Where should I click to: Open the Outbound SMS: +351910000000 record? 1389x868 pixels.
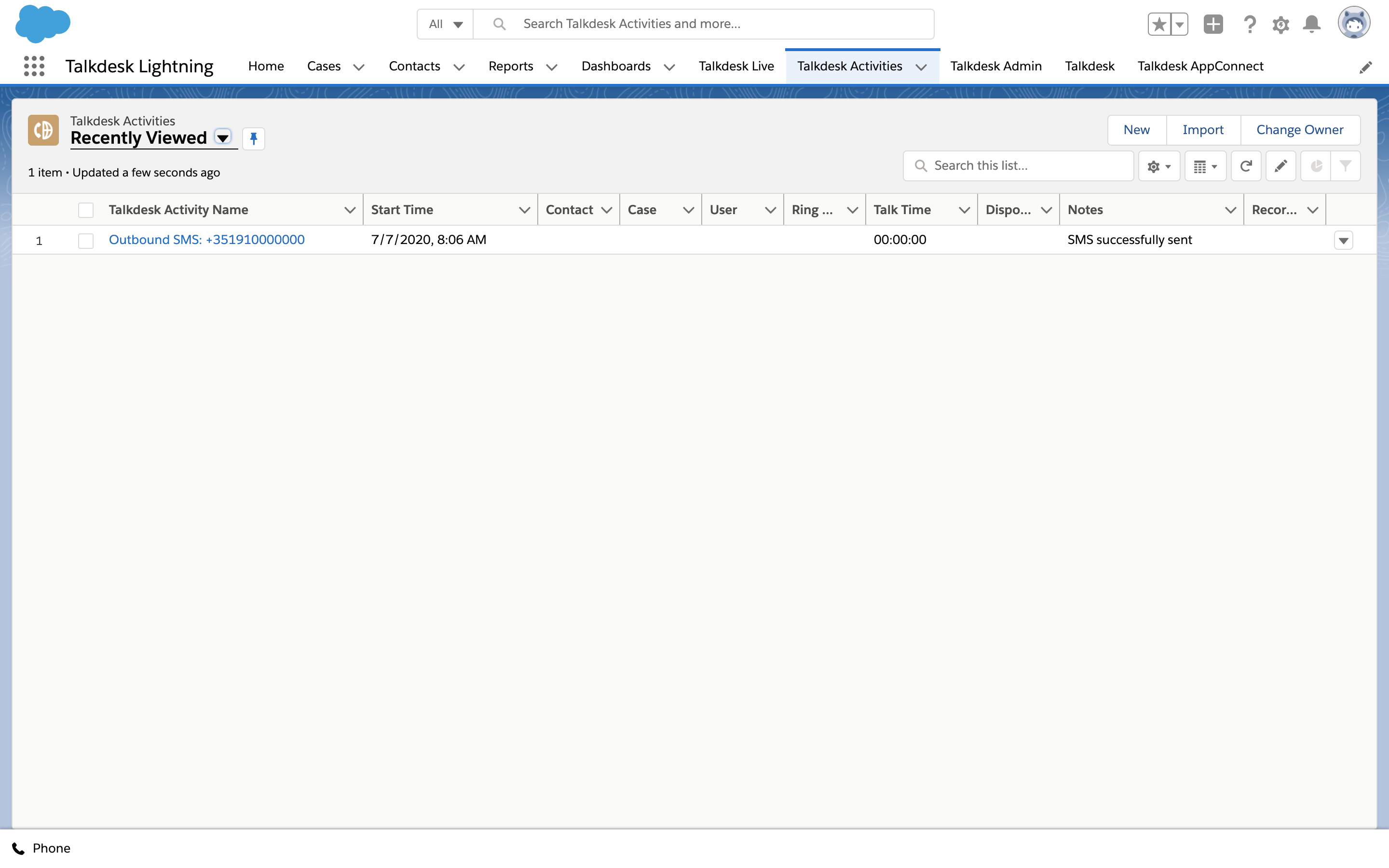coord(206,240)
